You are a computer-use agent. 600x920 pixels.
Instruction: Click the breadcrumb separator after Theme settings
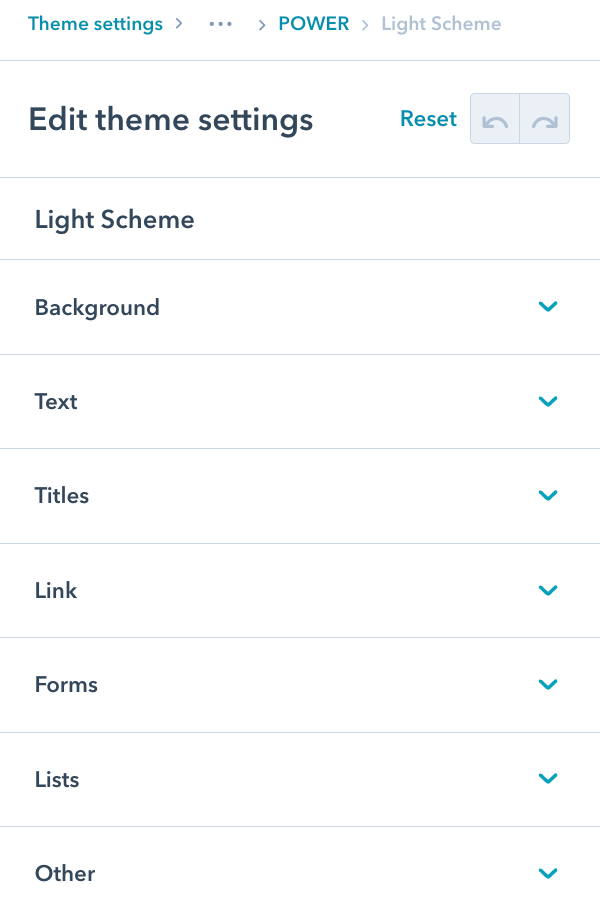pyautogui.click(x=180, y=23)
